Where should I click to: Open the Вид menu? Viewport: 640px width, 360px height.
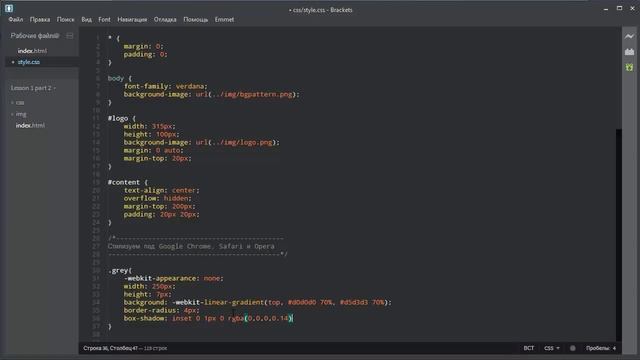pyautogui.click(x=86, y=20)
